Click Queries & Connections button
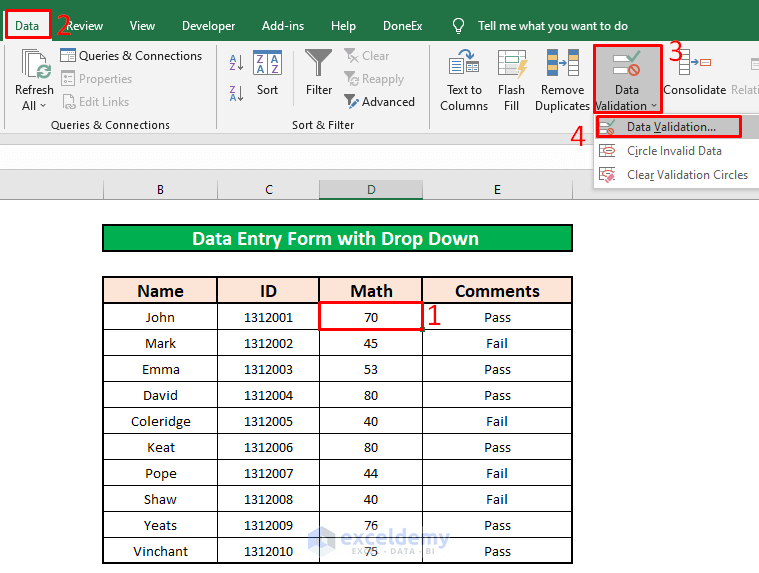The height and width of the screenshot is (573, 759). 131,56
